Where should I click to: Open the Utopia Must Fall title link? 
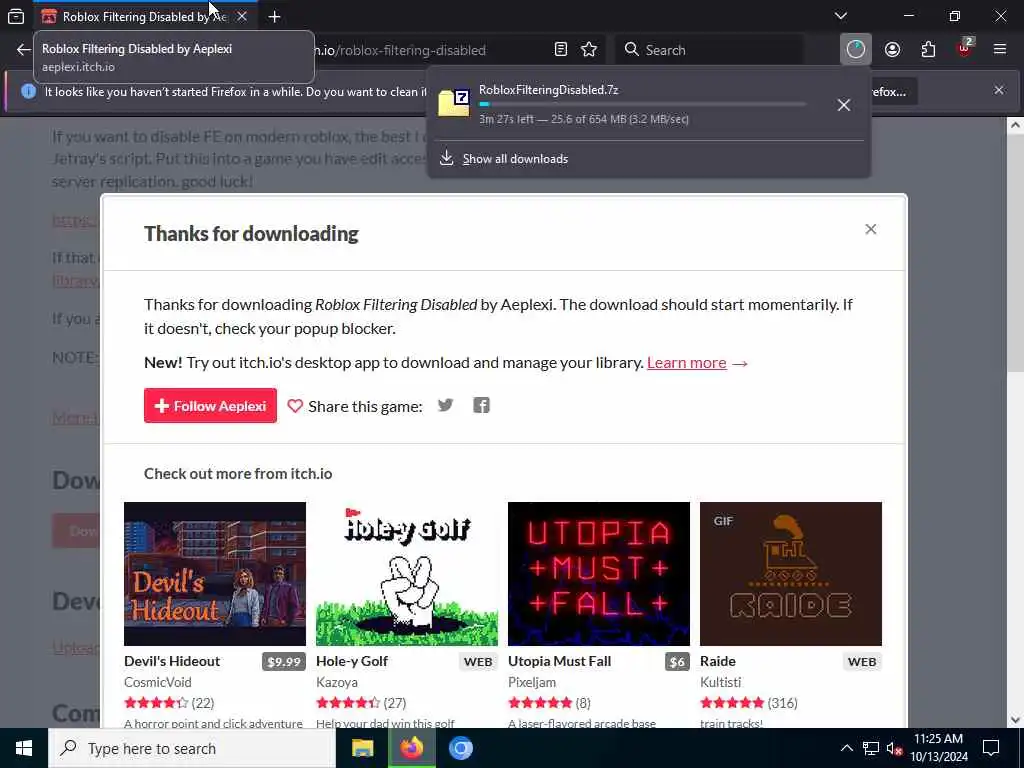(560, 661)
